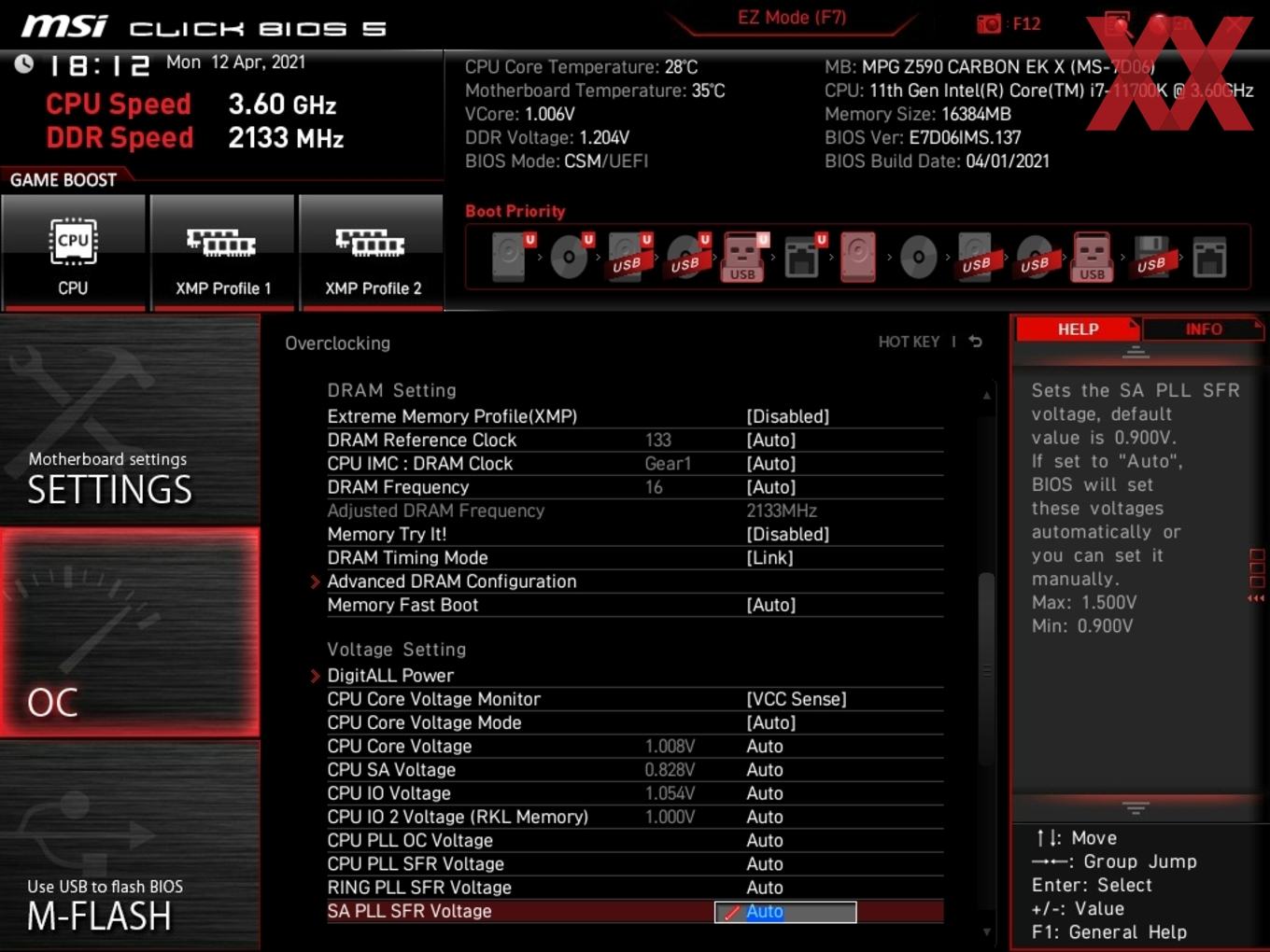Click the RING PLL SFR Voltage Auto field

pyautogui.click(x=765, y=888)
